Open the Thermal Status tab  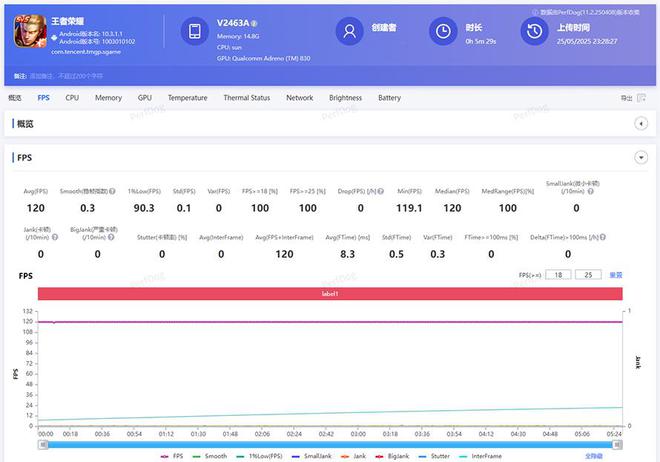tap(247, 98)
